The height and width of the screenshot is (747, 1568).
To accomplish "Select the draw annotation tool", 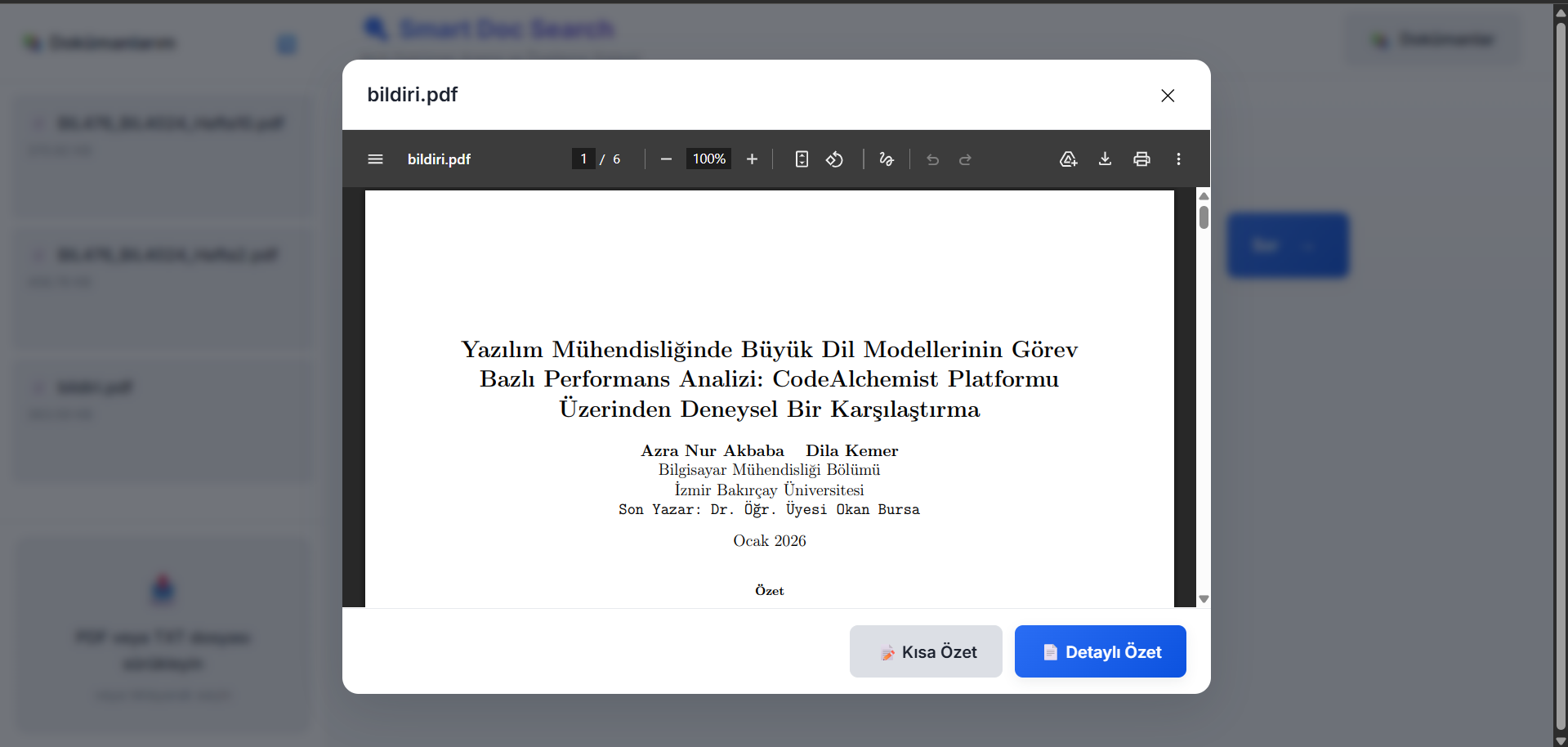I will (887, 159).
